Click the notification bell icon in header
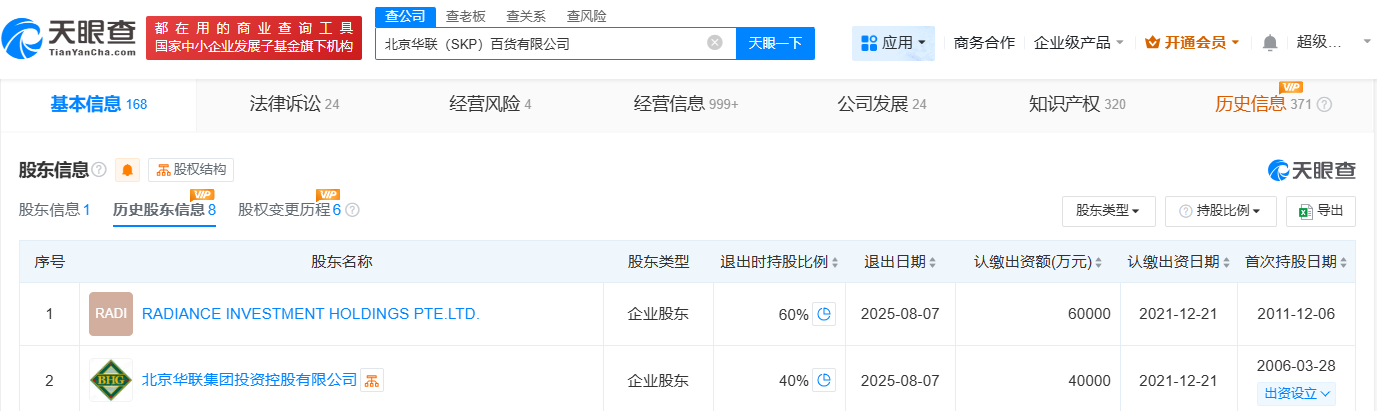This screenshot has height=411, width=1377. [x=1270, y=42]
